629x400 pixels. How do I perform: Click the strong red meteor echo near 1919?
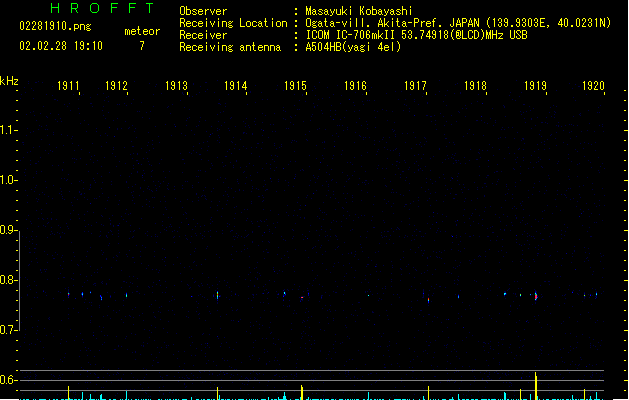coord(536,296)
